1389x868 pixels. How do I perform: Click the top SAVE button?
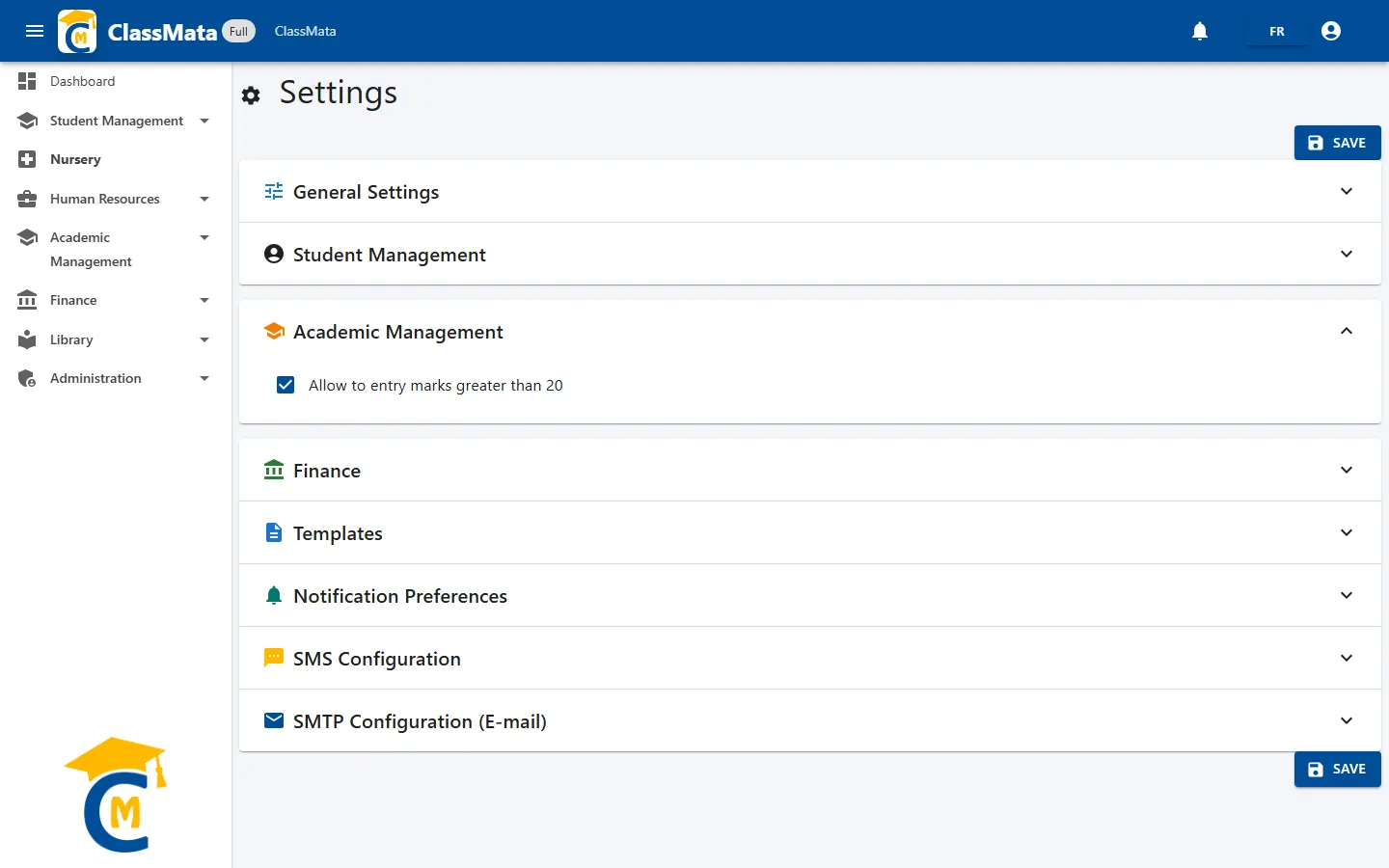(1337, 143)
